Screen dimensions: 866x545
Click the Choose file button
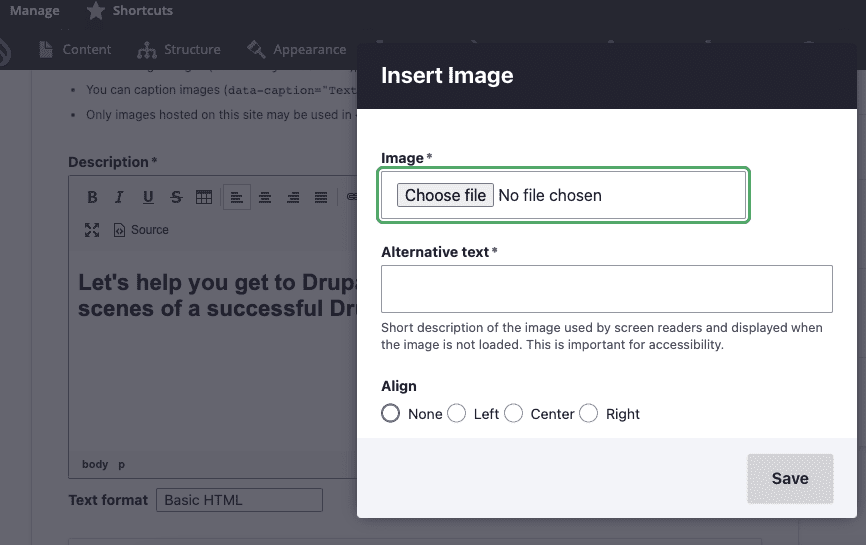(x=445, y=195)
